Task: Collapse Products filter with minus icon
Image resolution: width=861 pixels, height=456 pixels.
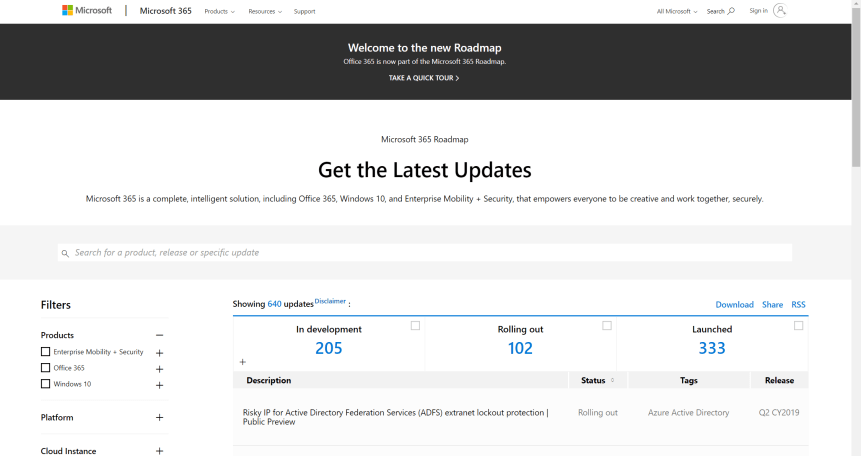Action: 159,335
